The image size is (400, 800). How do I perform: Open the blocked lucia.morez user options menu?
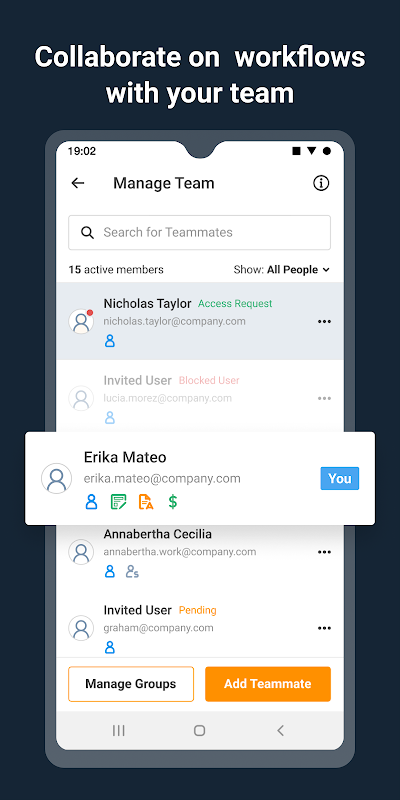[x=324, y=398]
